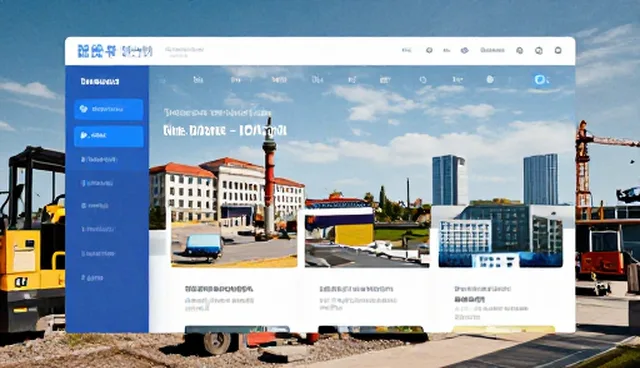The width and height of the screenshot is (640, 368).
Task: Click the yellow button under the third card
Action: (504, 329)
